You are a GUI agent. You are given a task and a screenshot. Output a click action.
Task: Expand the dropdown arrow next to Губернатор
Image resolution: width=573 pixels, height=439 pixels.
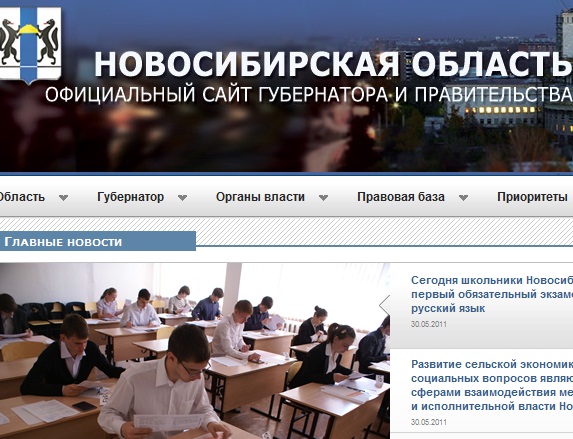182,198
